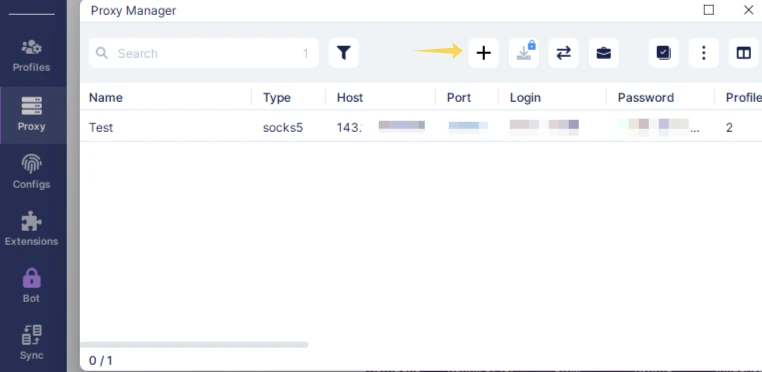Screen dimensions: 762x372
Task: Sort by the Type column header
Action: tap(277, 98)
